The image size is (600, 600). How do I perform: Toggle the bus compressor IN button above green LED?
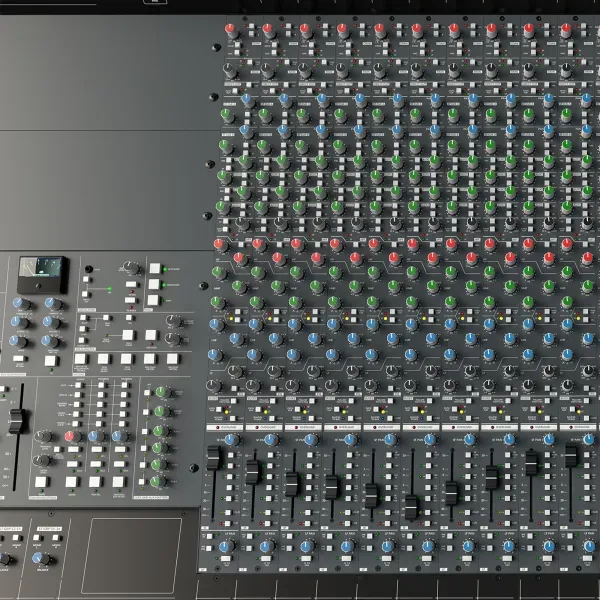point(51,360)
